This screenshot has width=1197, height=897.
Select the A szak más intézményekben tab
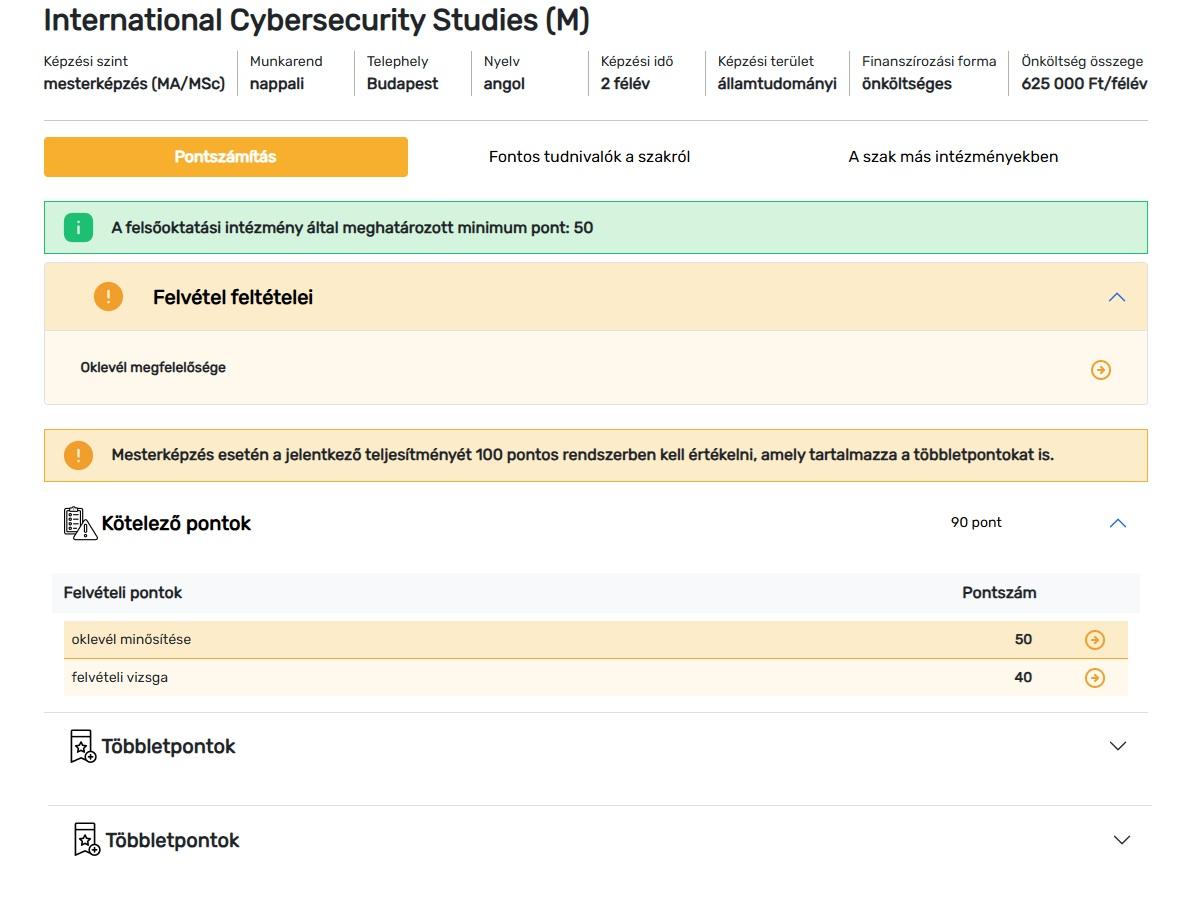click(x=952, y=157)
